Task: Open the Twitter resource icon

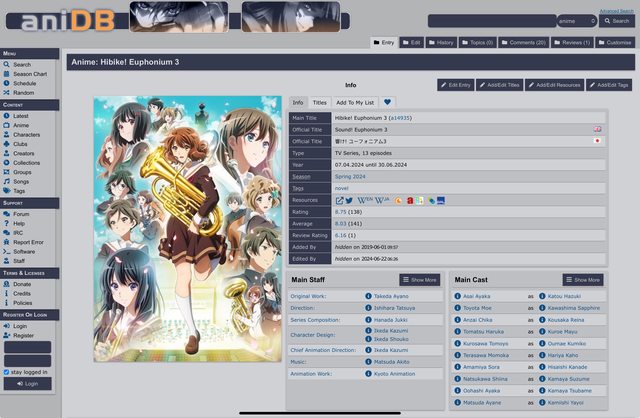Action: click(349, 200)
